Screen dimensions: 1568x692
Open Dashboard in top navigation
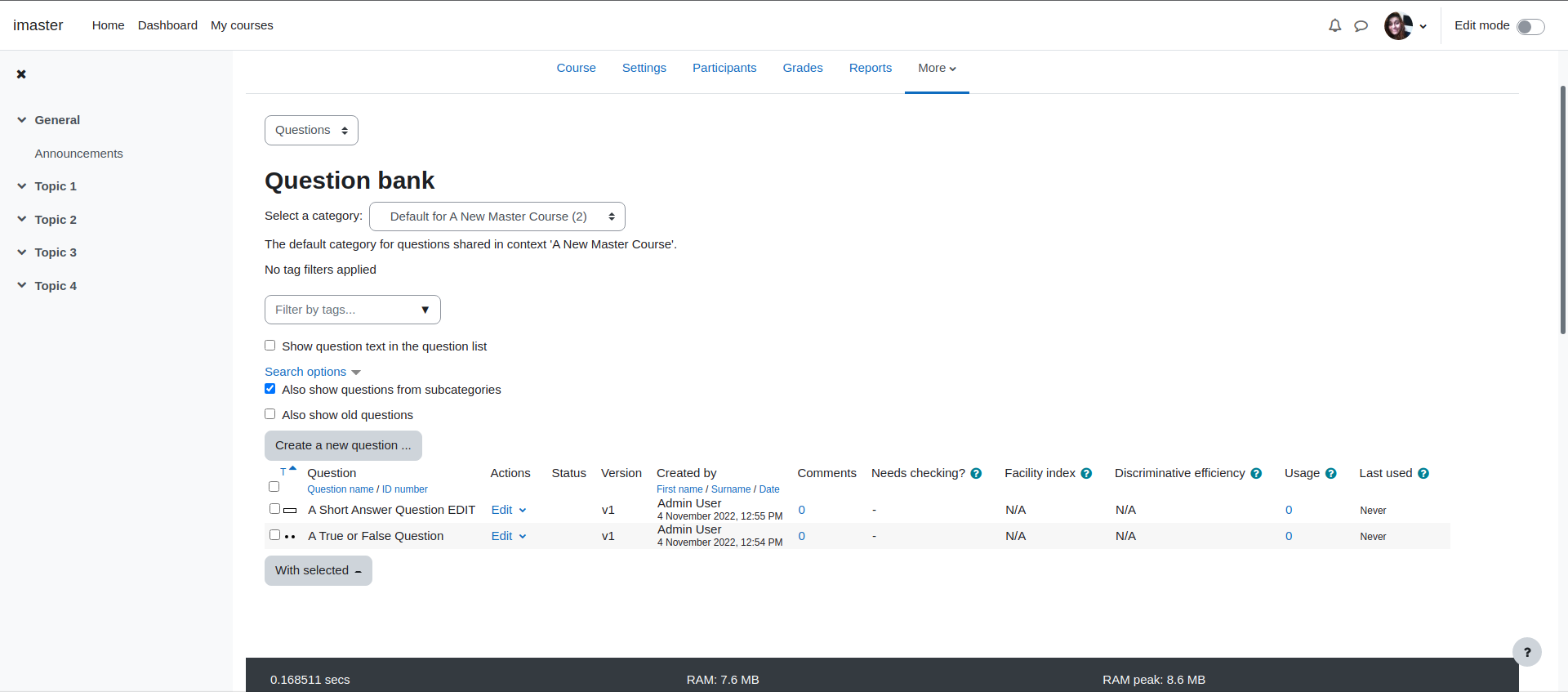tap(167, 25)
